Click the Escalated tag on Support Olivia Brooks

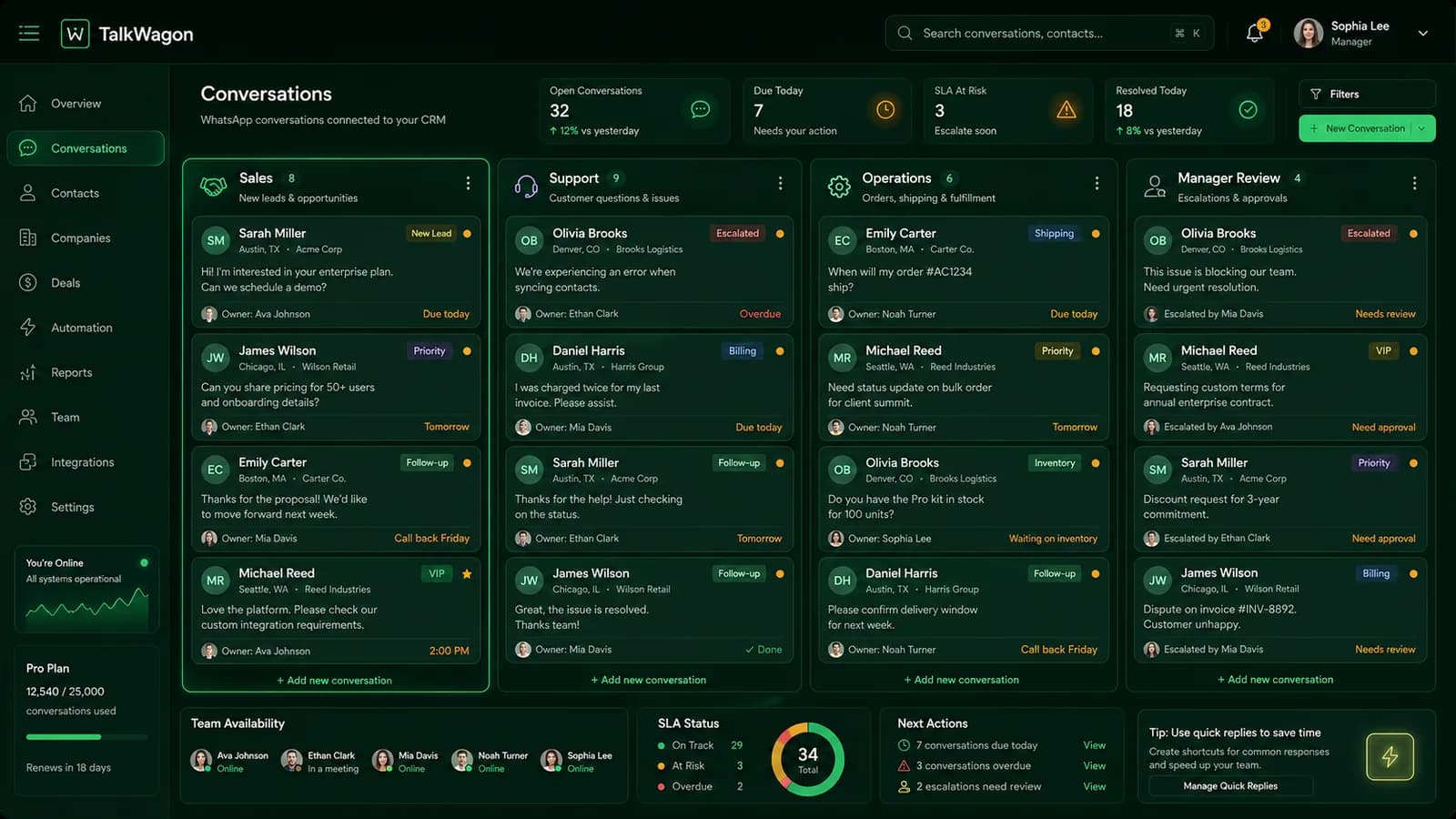click(737, 234)
